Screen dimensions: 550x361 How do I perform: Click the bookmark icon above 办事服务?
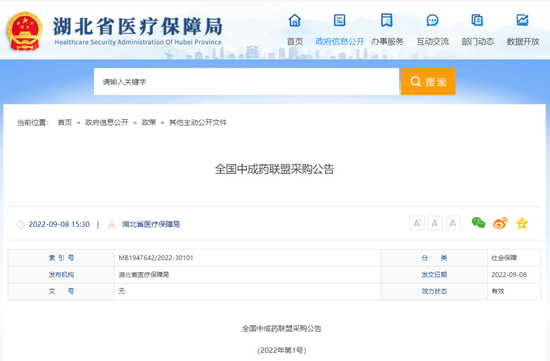tap(387, 20)
